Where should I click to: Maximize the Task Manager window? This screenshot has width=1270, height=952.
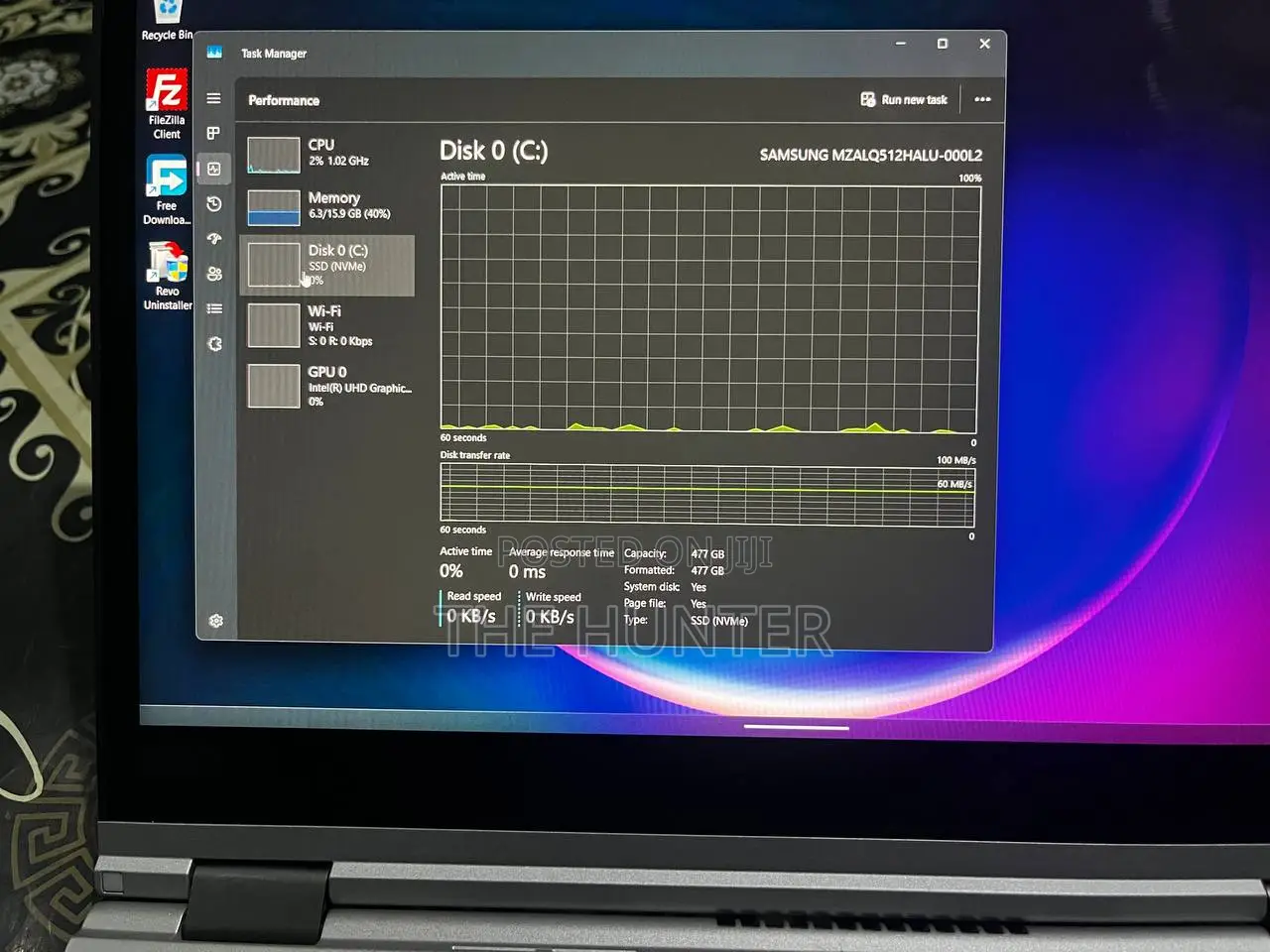[x=943, y=44]
